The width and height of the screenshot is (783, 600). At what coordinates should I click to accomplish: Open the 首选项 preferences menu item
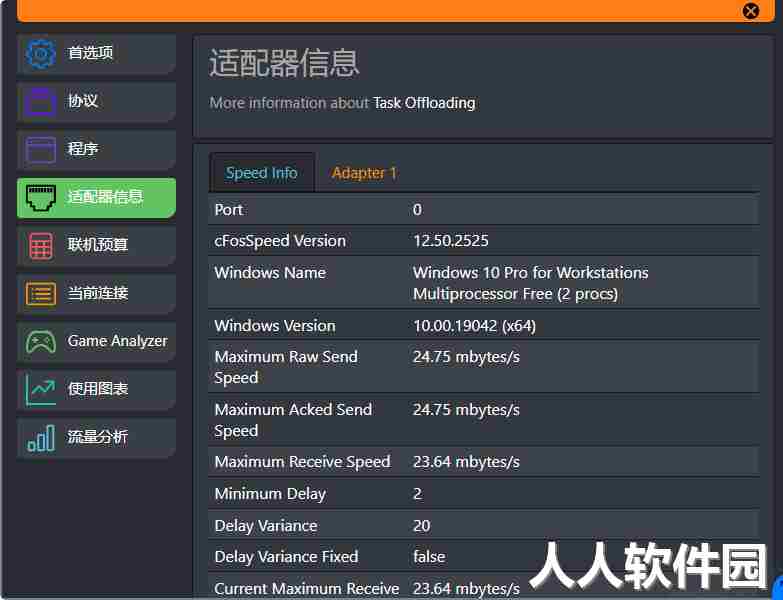(x=96, y=53)
